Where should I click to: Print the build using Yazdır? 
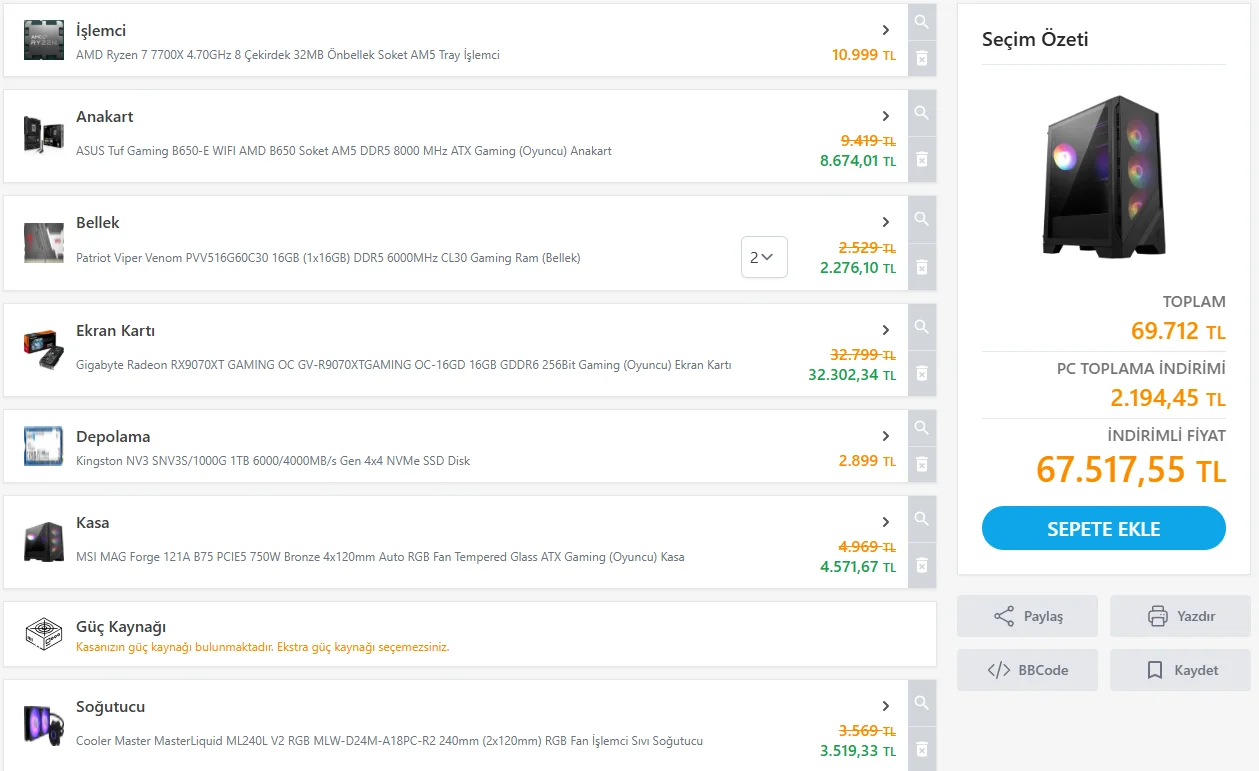pos(1180,616)
